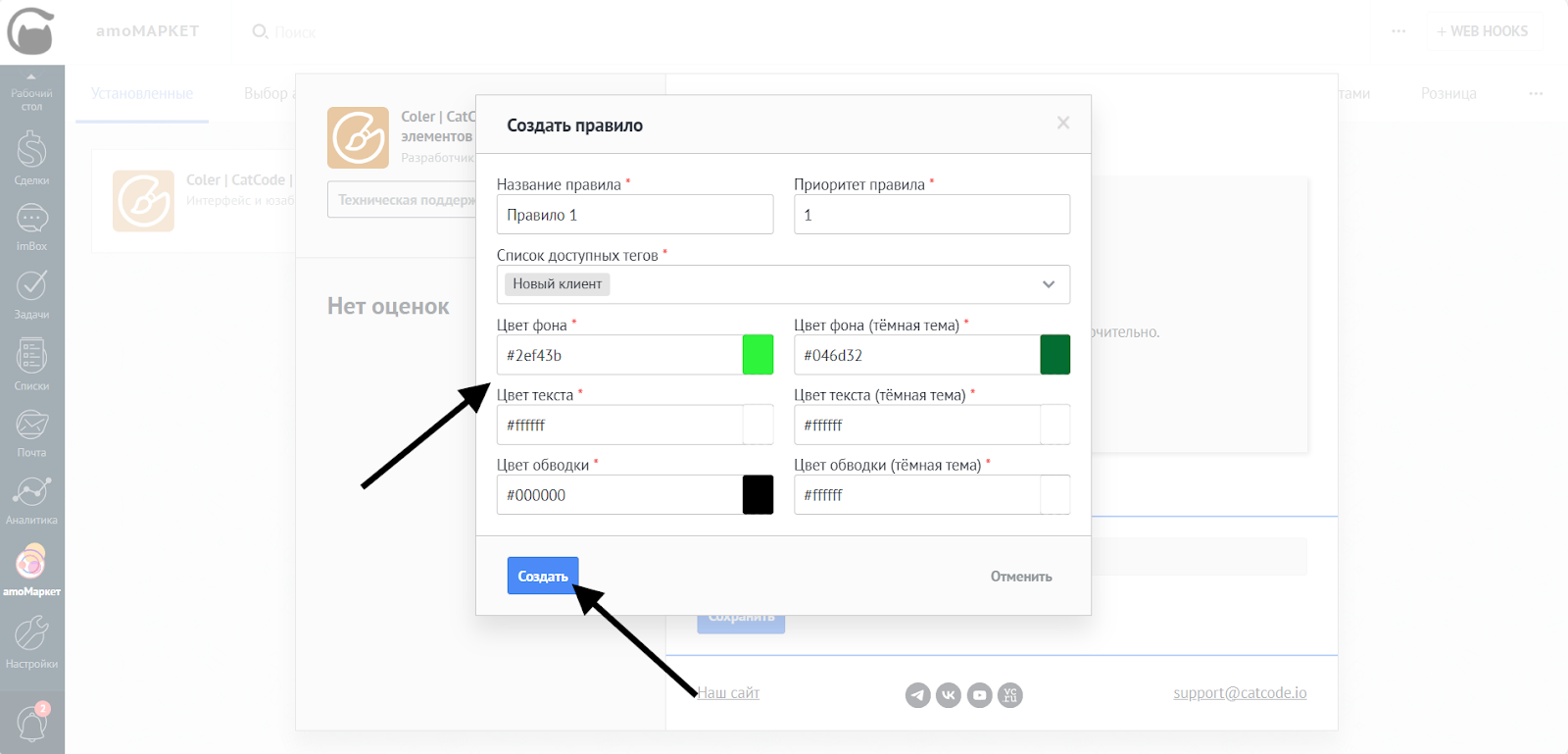Open the black Цвет обводки swatch
Image resolution: width=1568 pixels, height=754 pixels.
tap(758, 495)
